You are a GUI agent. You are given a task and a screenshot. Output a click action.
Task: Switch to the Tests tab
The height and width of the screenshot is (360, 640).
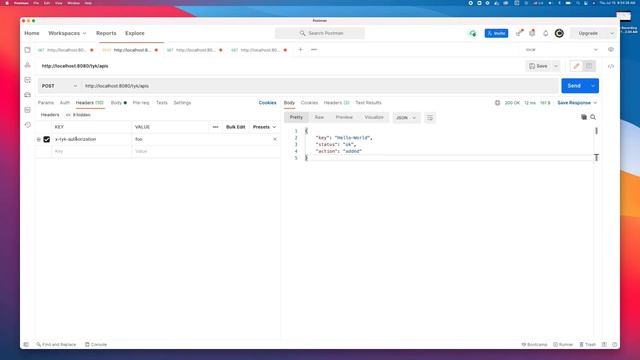tap(162, 103)
